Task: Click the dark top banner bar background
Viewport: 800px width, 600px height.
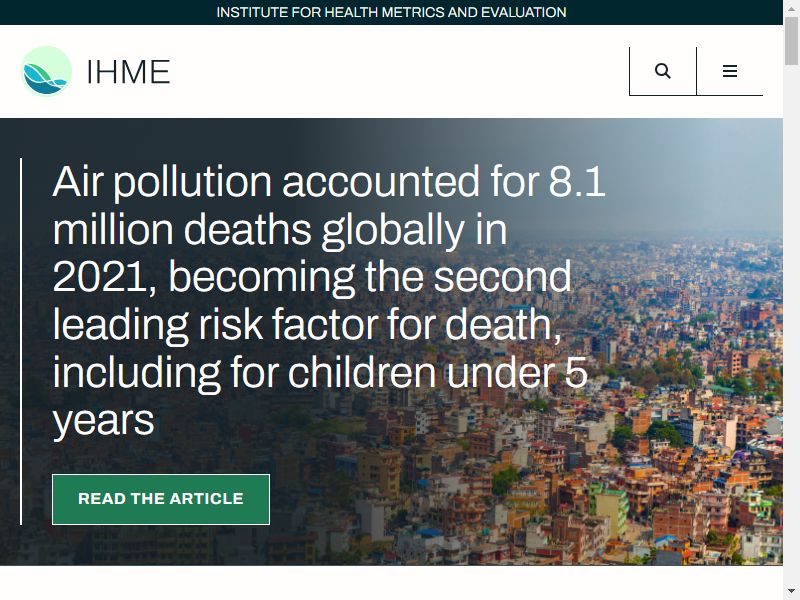Action: click(x=102, y=12)
